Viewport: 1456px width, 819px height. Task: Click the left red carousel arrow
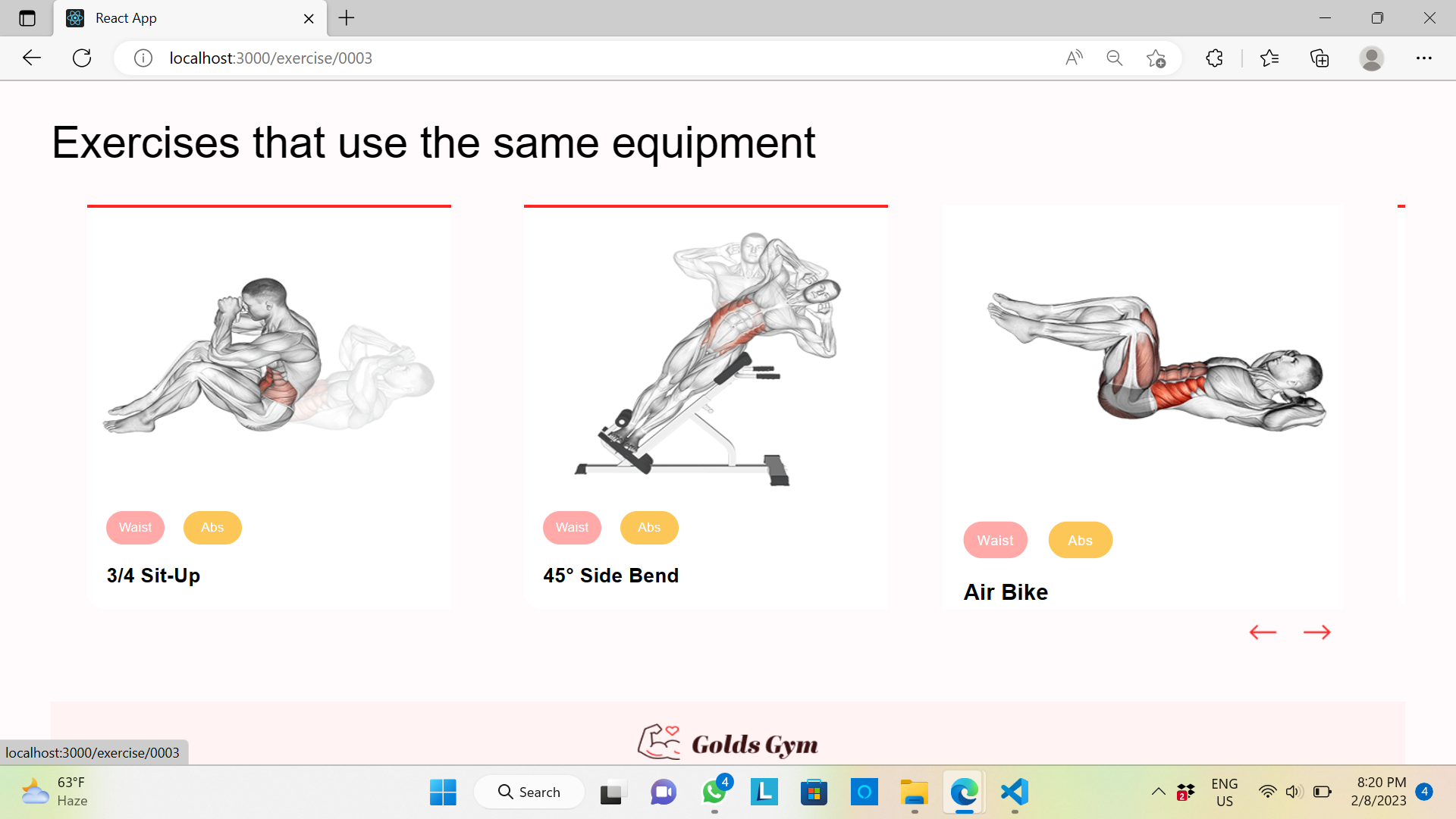point(1263,632)
